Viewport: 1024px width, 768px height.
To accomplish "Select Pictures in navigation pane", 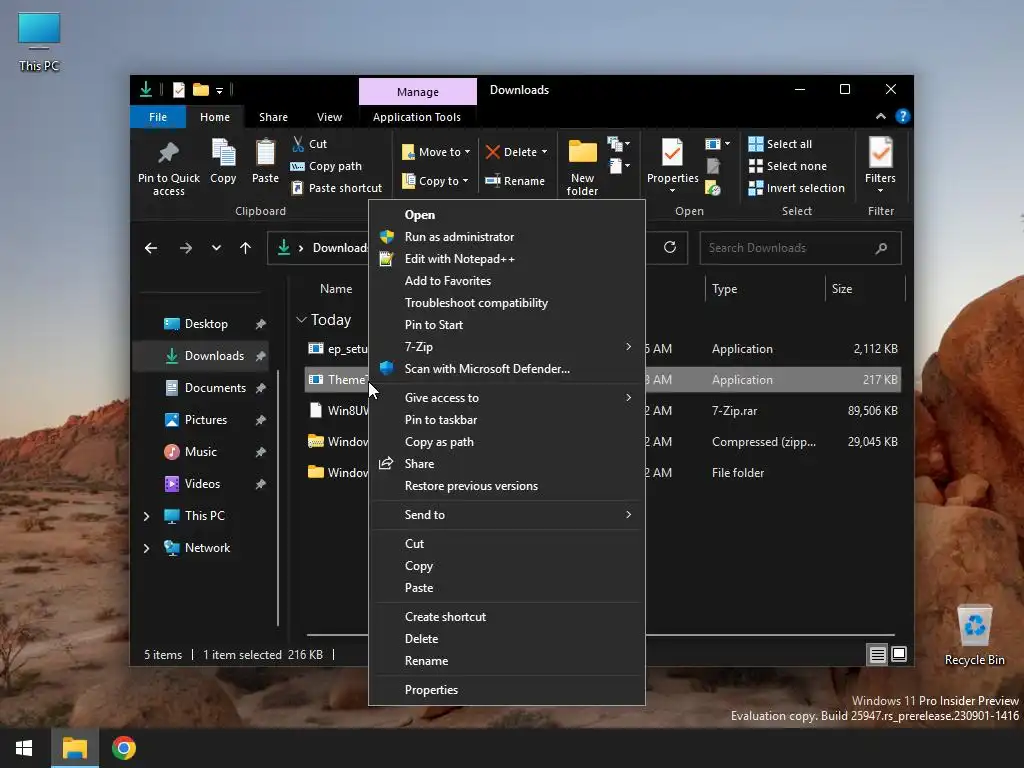I will coord(206,420).
